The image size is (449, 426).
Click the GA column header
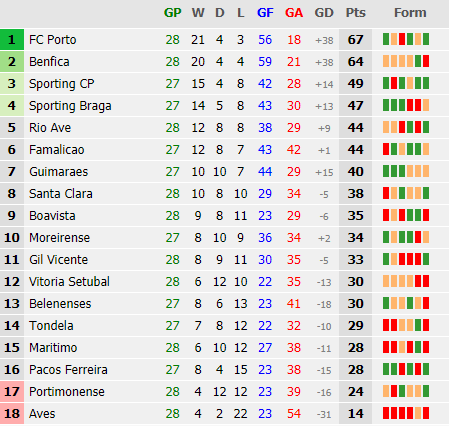point(294,13)
